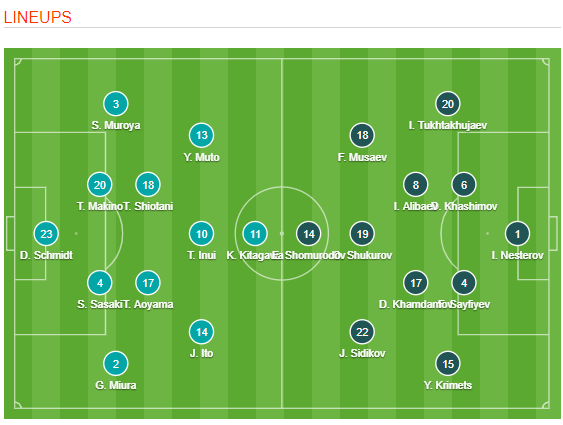Image resolution: width=563 pixels, height=425 pixels.
Task: Open the S. Sasaki player name label
Action: [x=100, y=304]
